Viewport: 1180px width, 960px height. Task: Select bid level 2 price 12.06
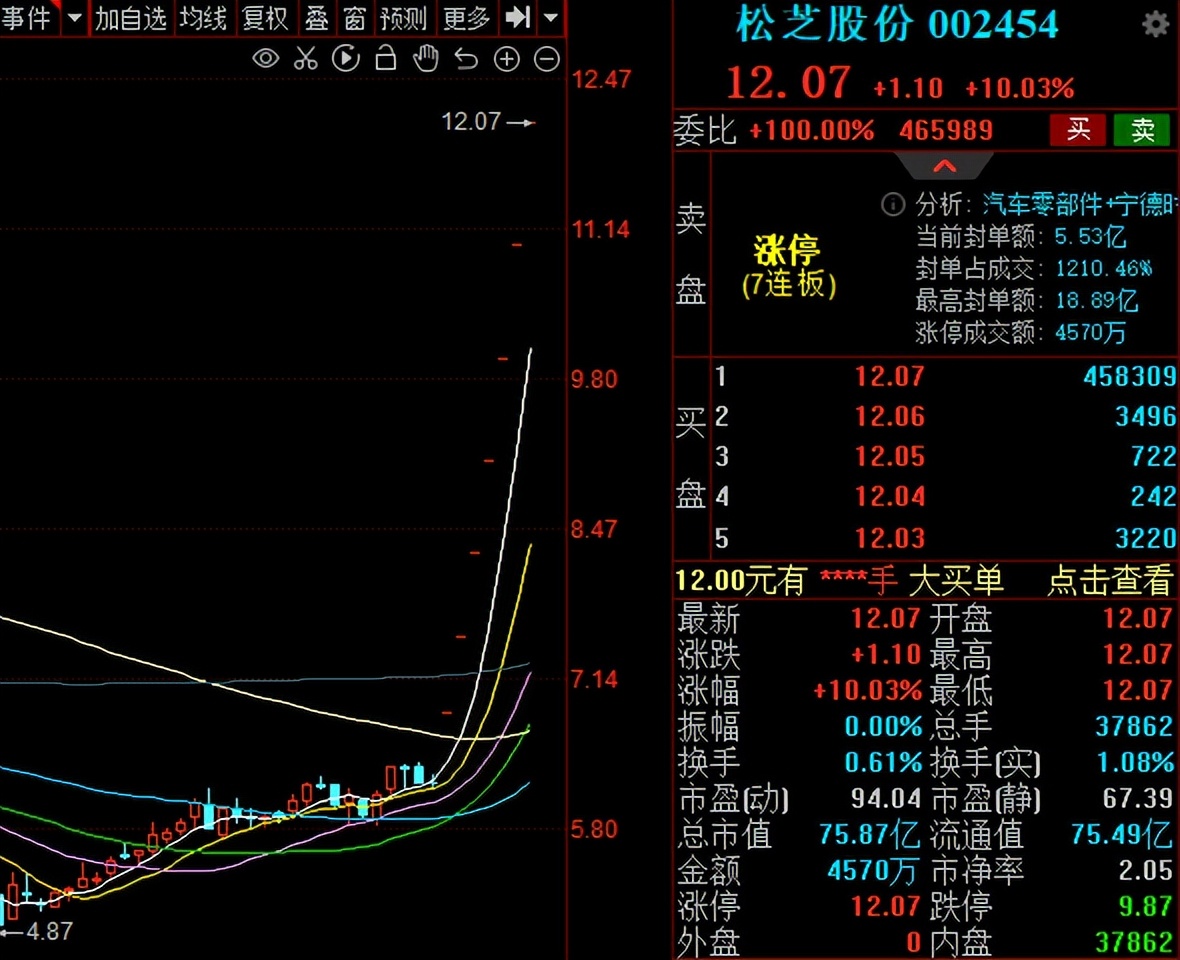(x=890, y=416)
